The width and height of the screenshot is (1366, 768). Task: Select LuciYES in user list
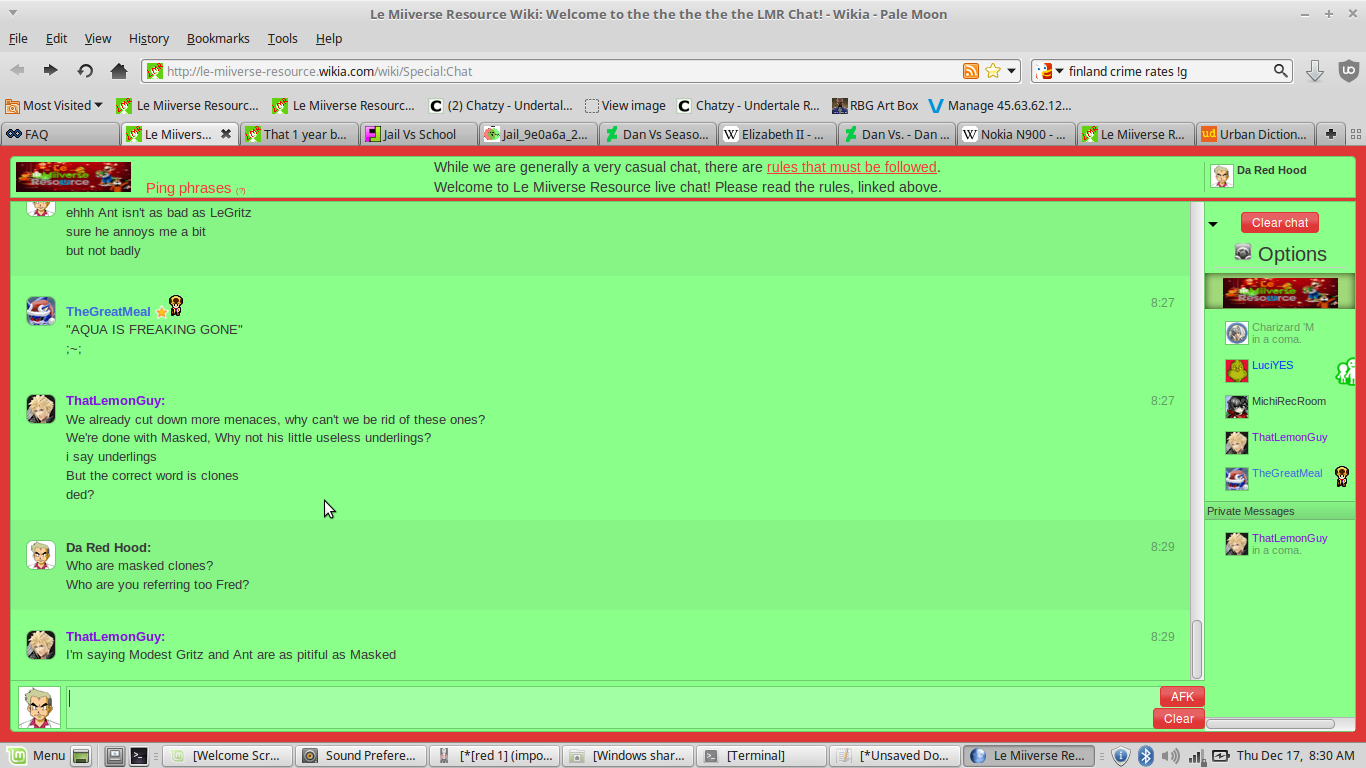(1280, 370)
